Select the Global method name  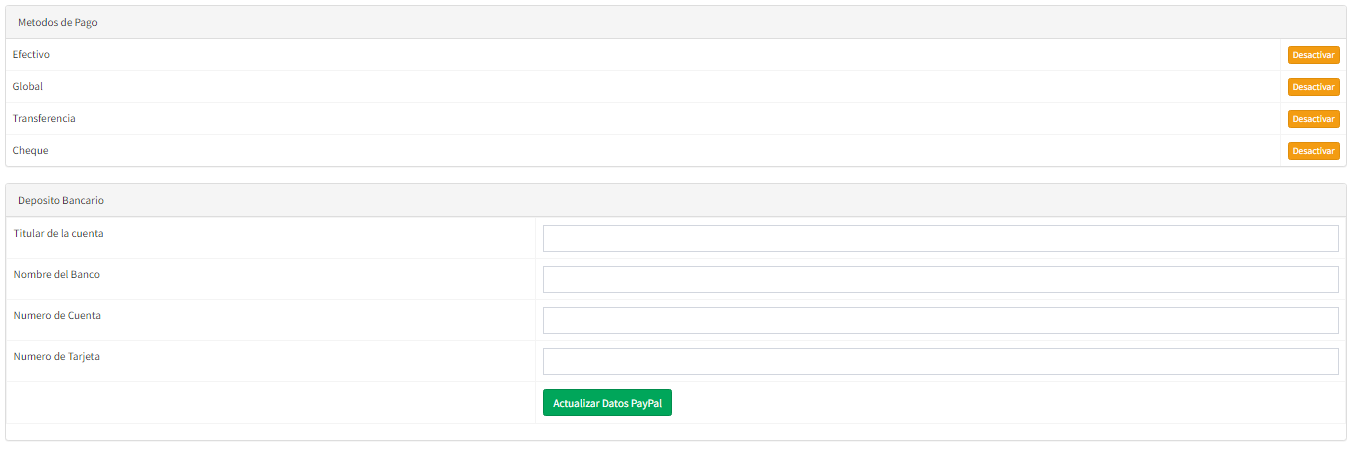pos(28,87)
